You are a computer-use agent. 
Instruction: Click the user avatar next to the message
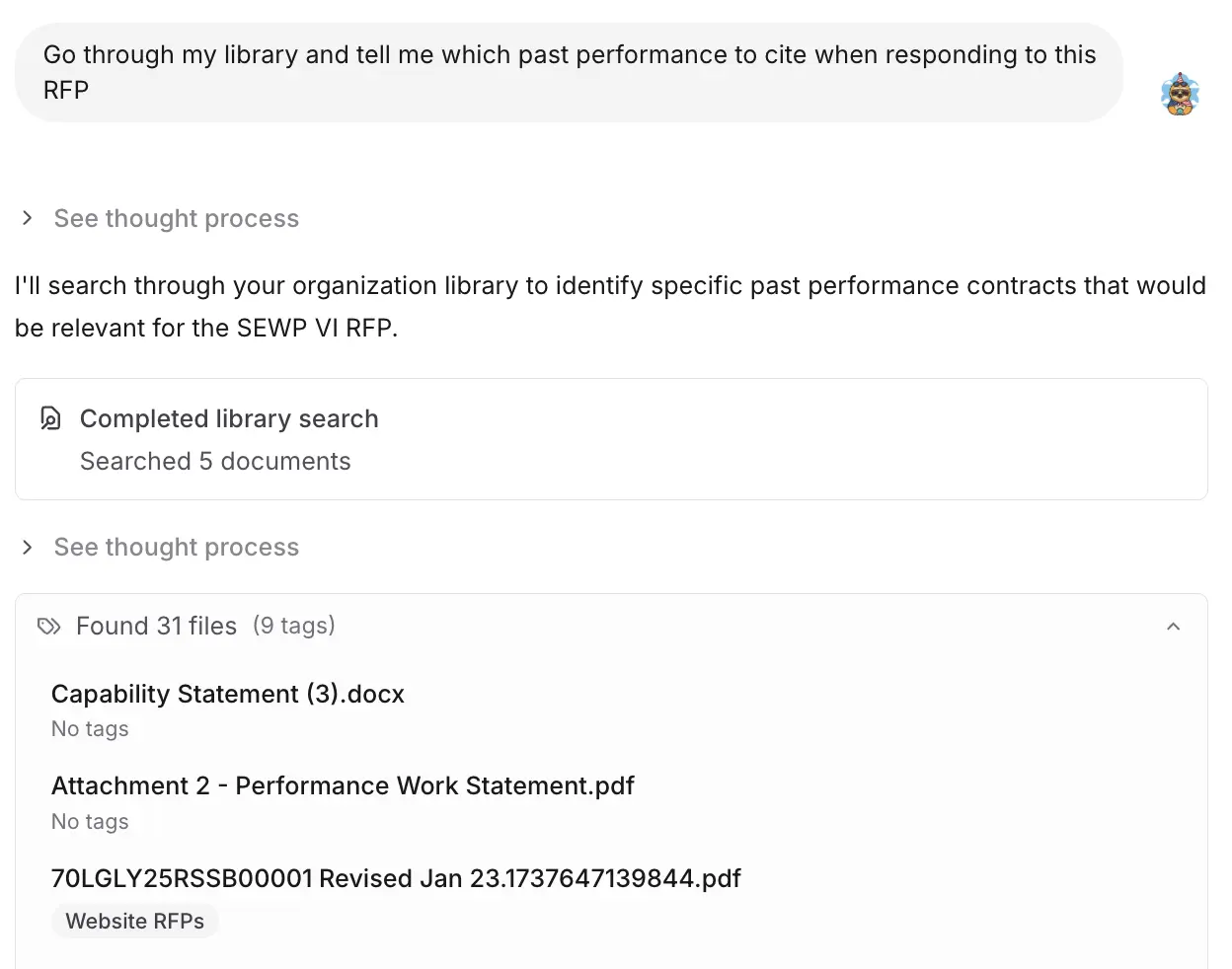(x=1179, y=93)
